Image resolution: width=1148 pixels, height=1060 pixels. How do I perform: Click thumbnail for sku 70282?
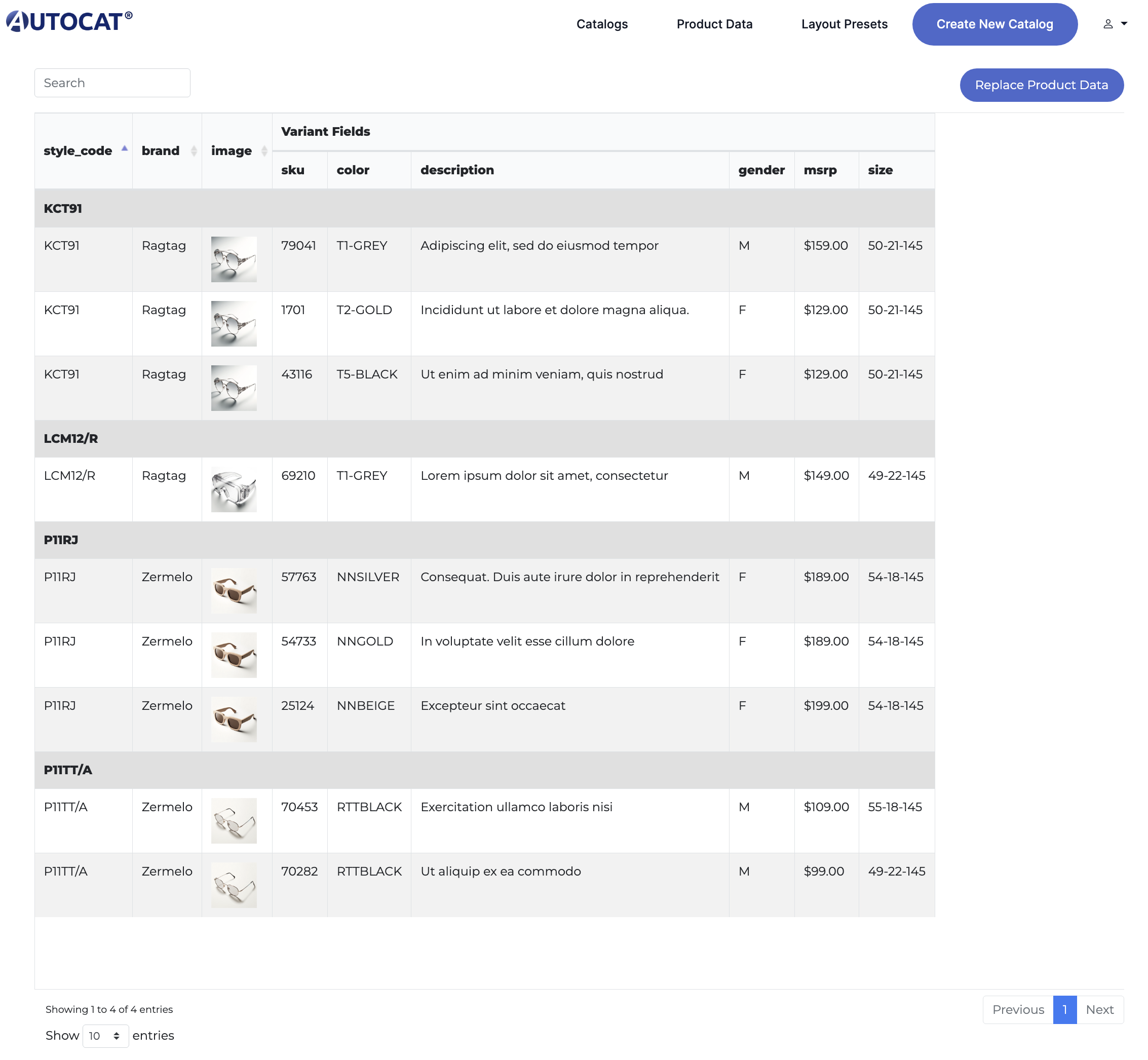(x=234, y=885)
